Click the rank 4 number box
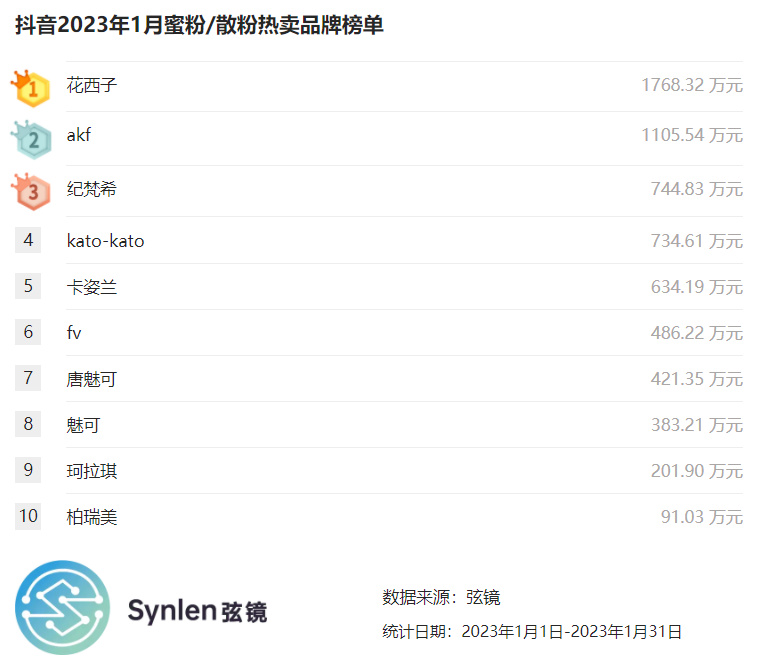Screen dimensions: 760x671 (28, 240)
